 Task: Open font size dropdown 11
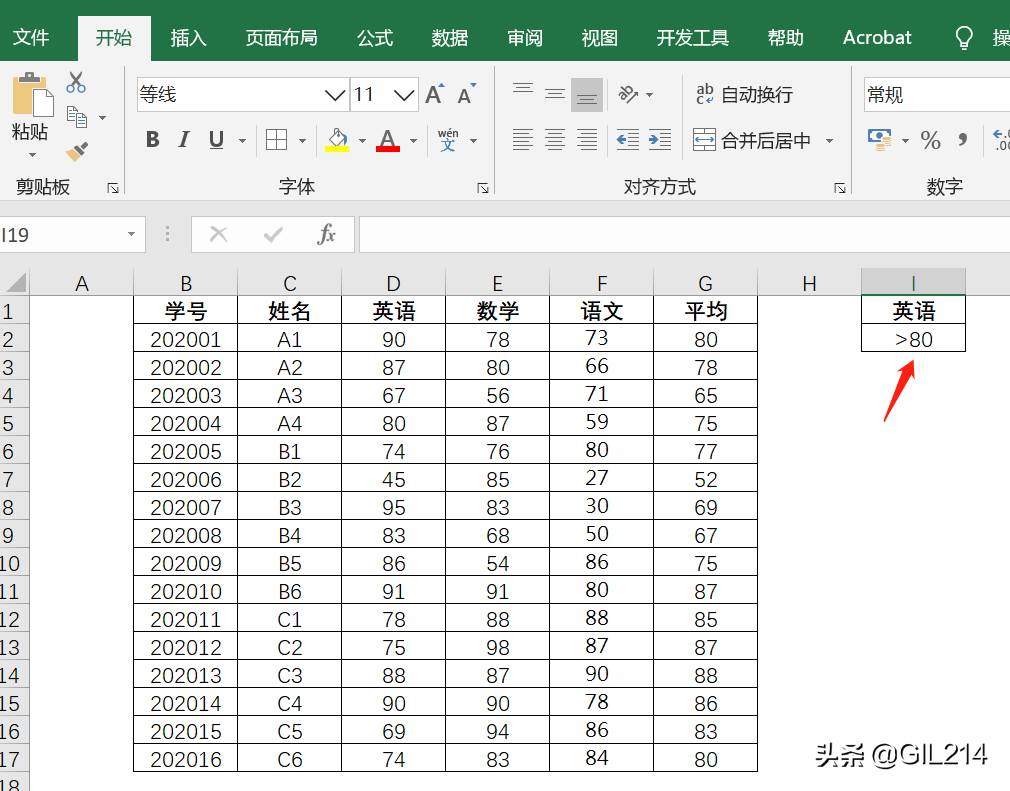(x=404, y=95)
